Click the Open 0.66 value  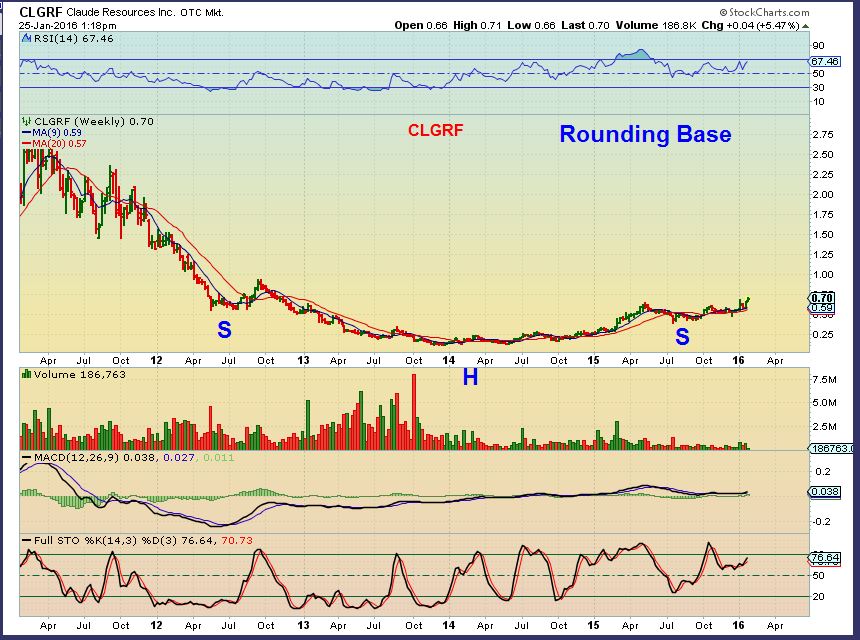point(421,25)
